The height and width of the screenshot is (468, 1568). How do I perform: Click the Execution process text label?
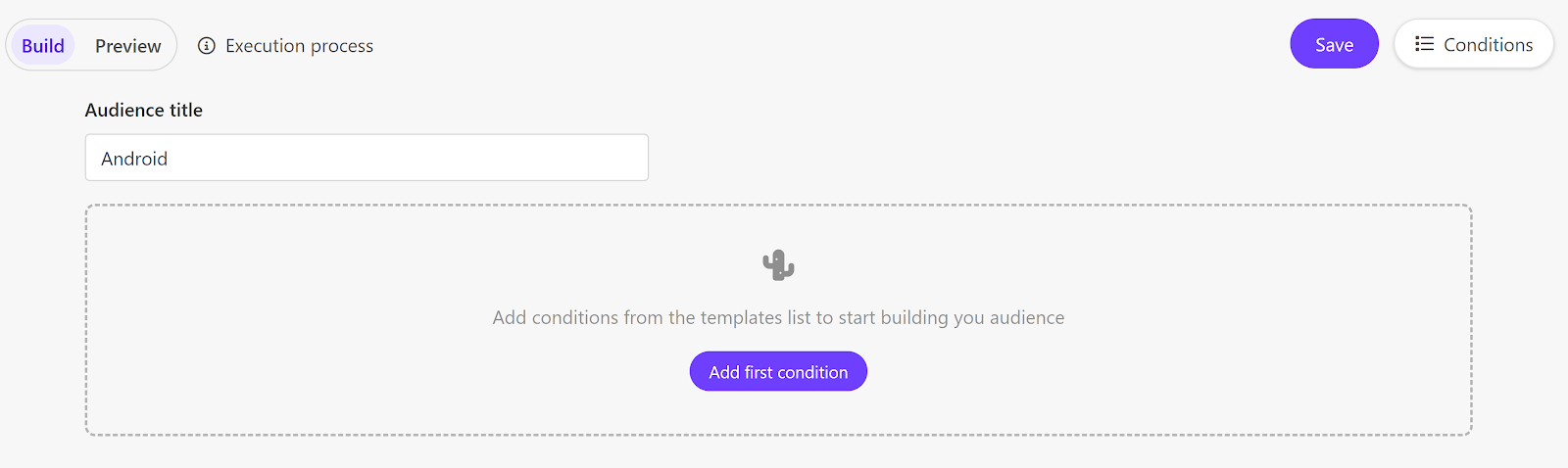[299, 46]
